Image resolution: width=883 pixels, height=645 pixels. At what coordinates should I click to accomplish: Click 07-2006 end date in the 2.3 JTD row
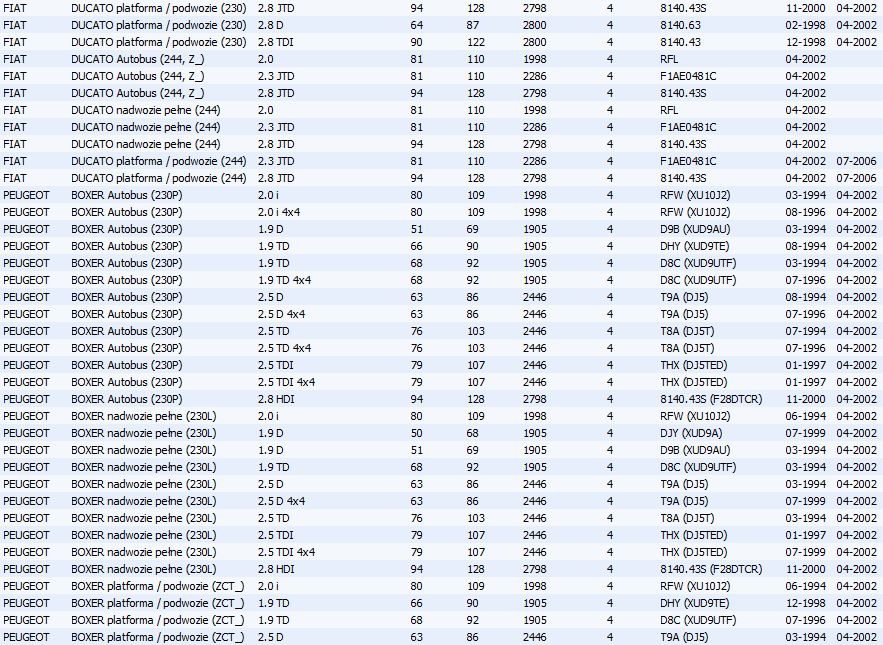click(x=856, y=161)
